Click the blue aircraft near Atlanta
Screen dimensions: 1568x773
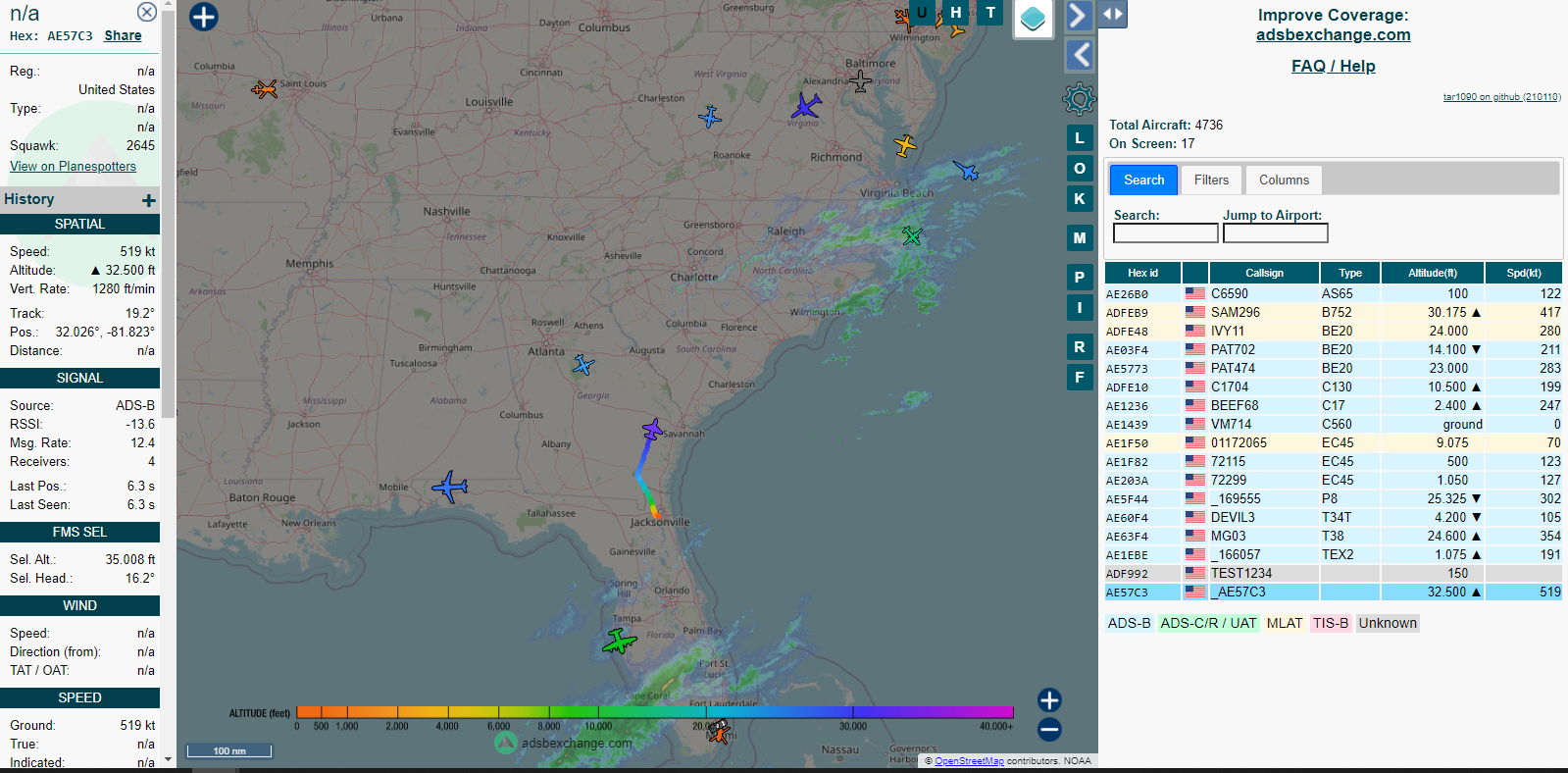tap(583, 365)
